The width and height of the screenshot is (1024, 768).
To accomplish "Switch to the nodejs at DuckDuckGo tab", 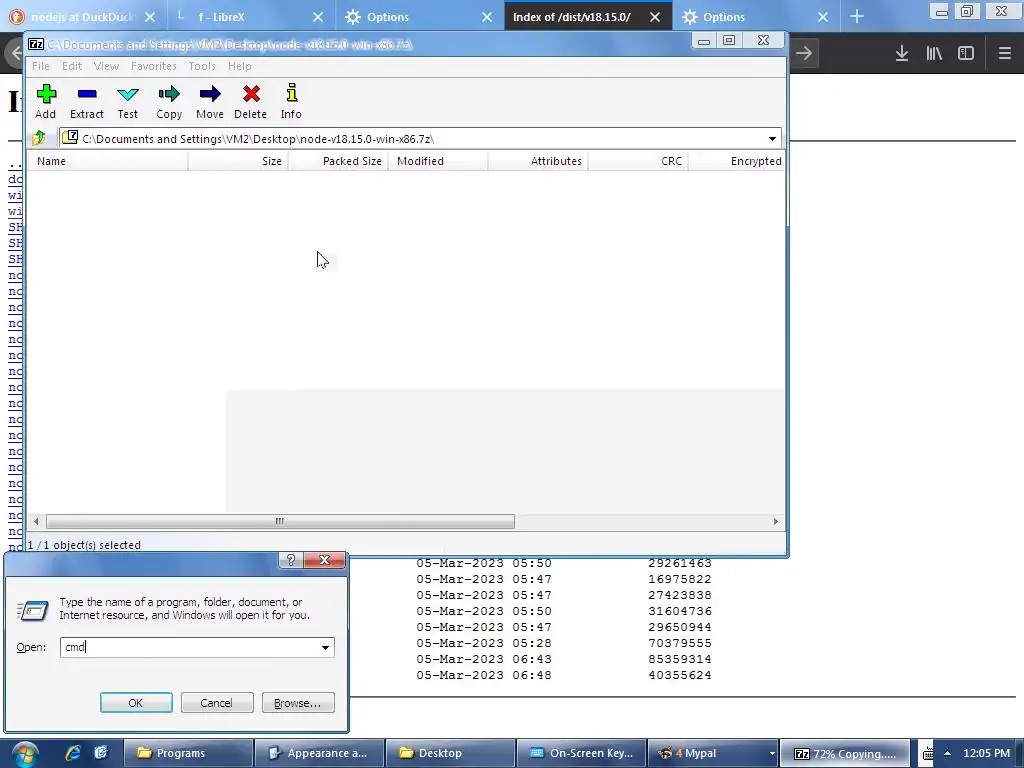I will tap(81, 17).
